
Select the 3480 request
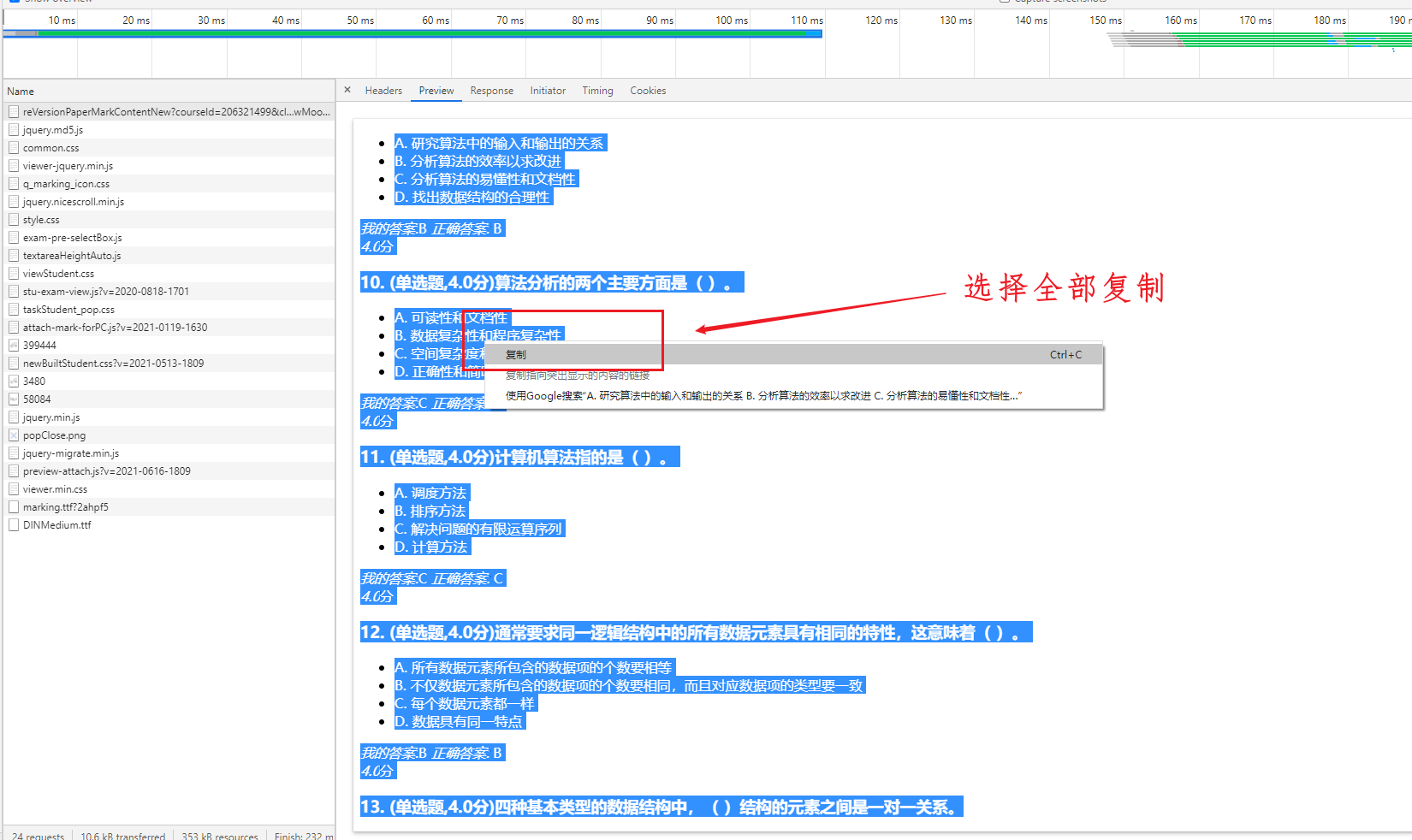(169, 382)
